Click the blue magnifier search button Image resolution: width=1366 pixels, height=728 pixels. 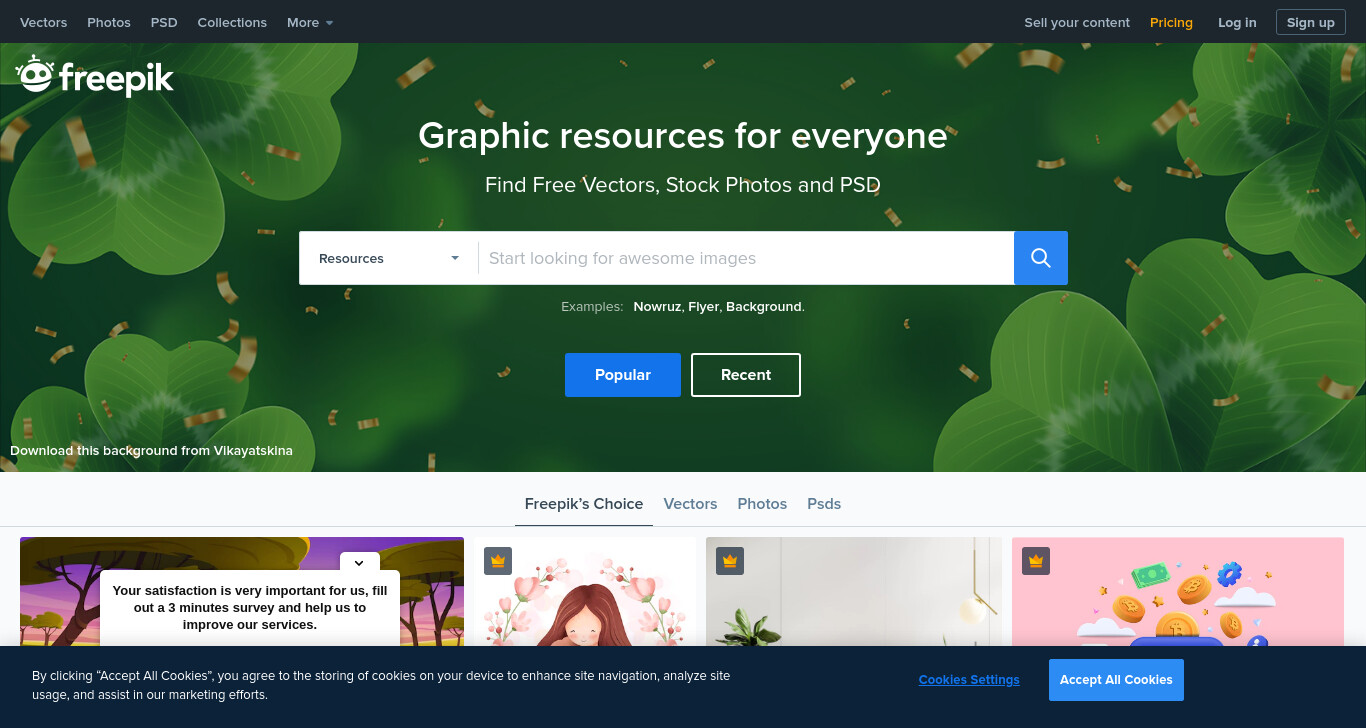(x=1041, y=258)
